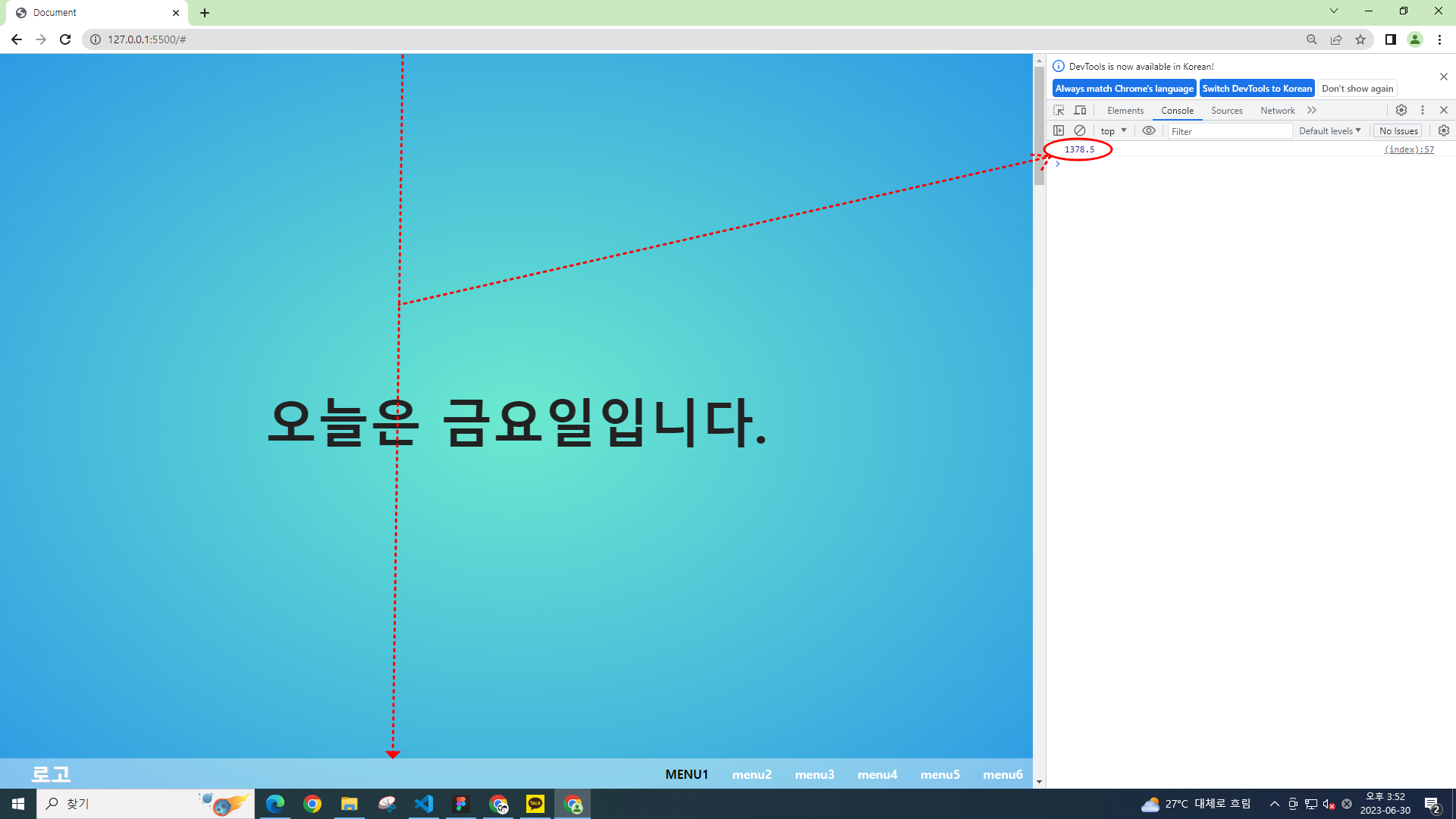This screenshot has width=1456, height=819.
Task: Open console settings gear icon
Action: click(1444, 130)
